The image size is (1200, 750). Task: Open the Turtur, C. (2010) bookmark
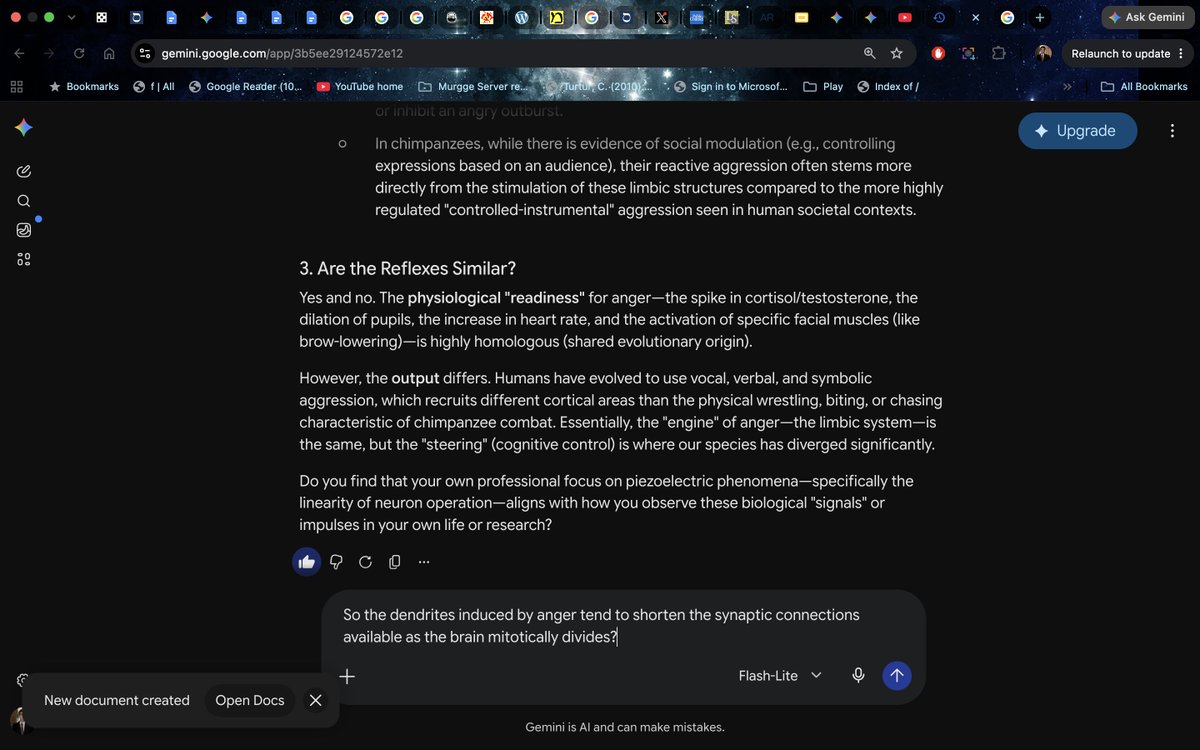(x=599, y=87)
